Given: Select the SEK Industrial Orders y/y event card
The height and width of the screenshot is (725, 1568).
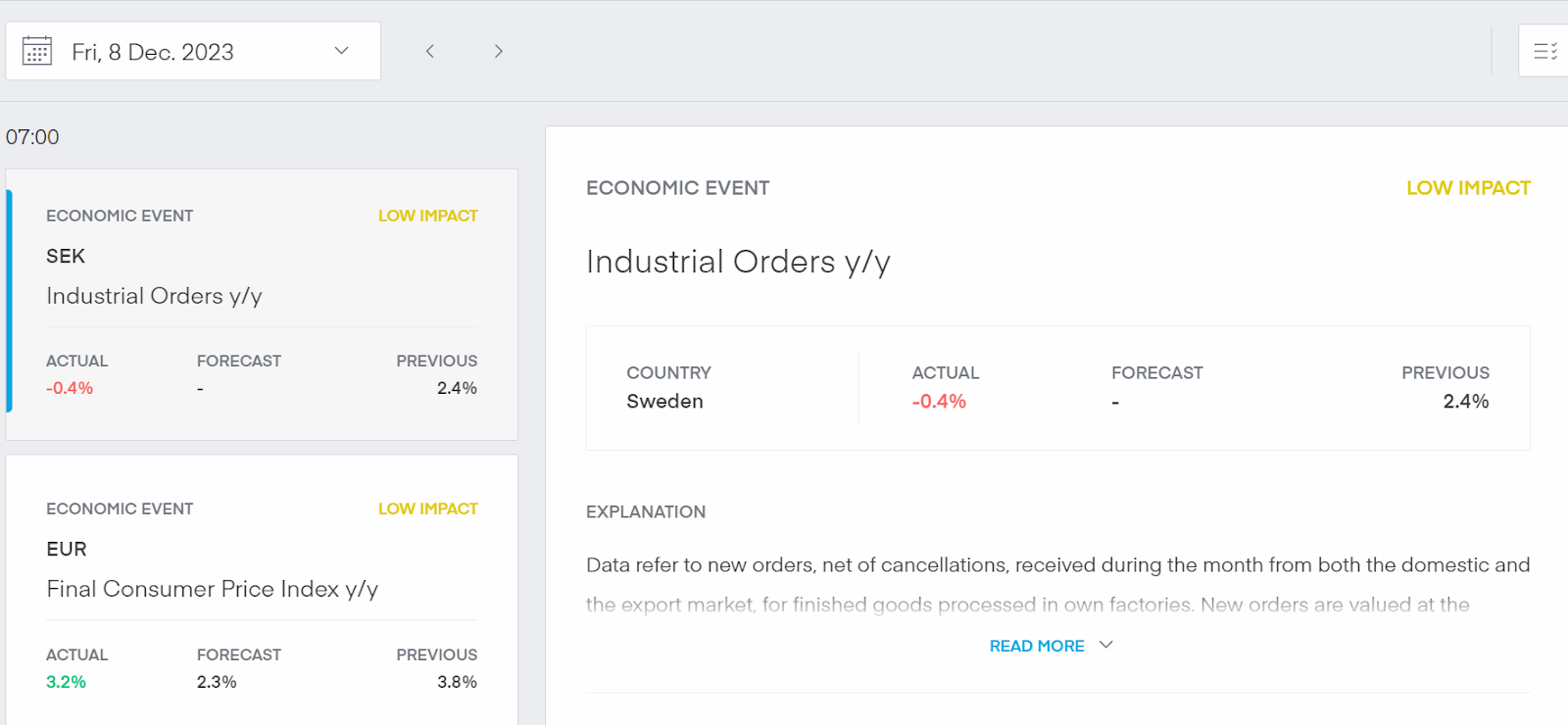Looking at the screenshot, I should 262,296.
